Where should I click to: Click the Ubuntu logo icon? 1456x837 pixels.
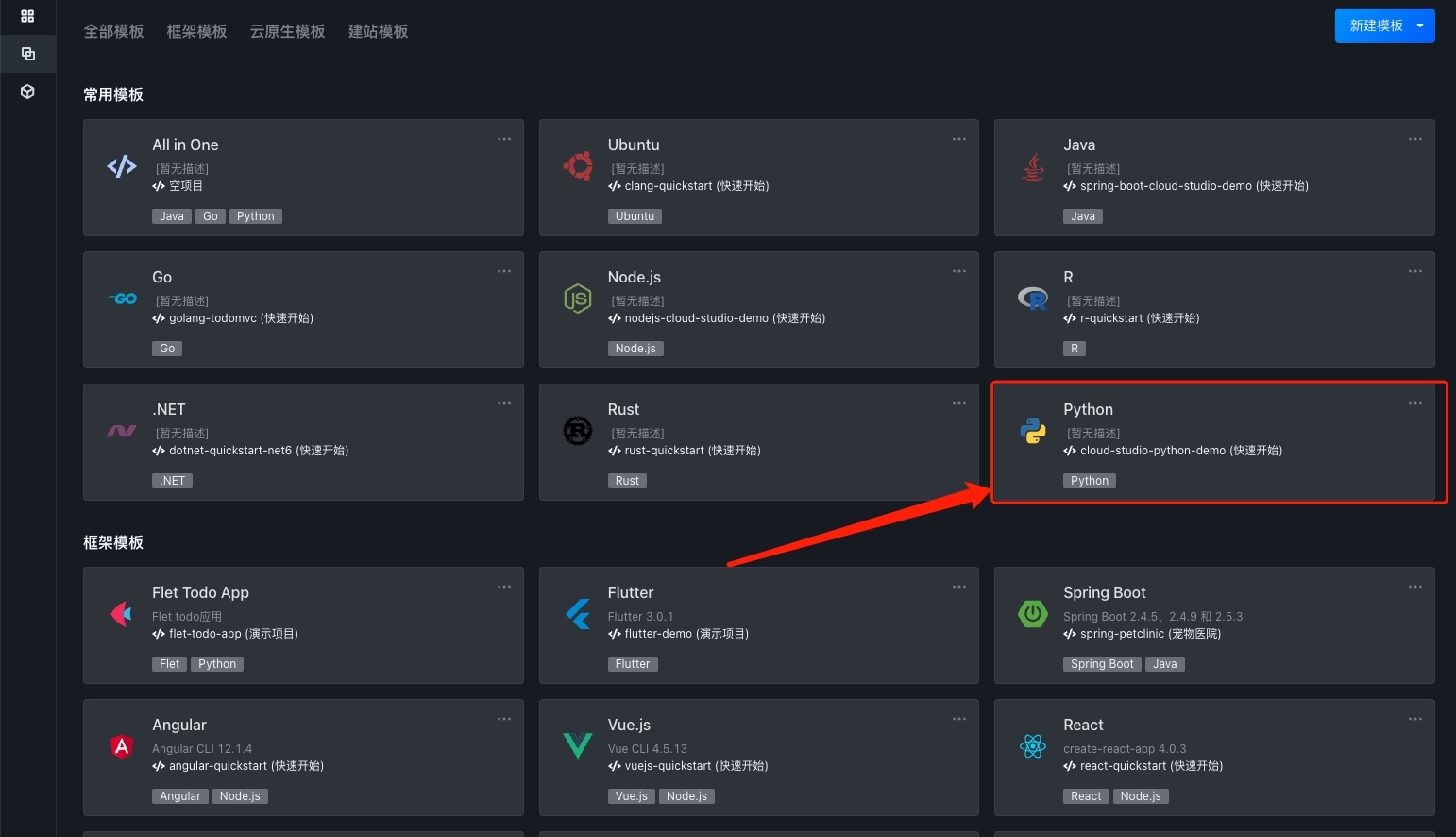[x=578, y=167]
